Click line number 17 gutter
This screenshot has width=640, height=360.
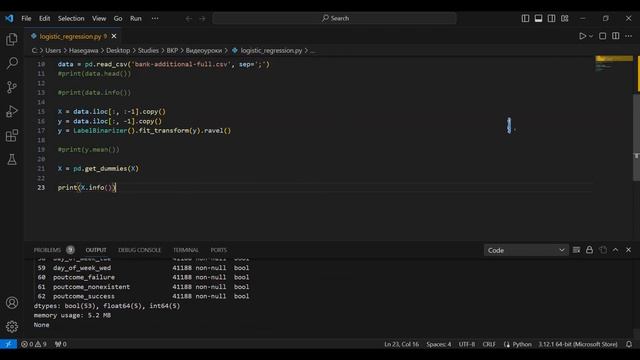click(41, 131)
